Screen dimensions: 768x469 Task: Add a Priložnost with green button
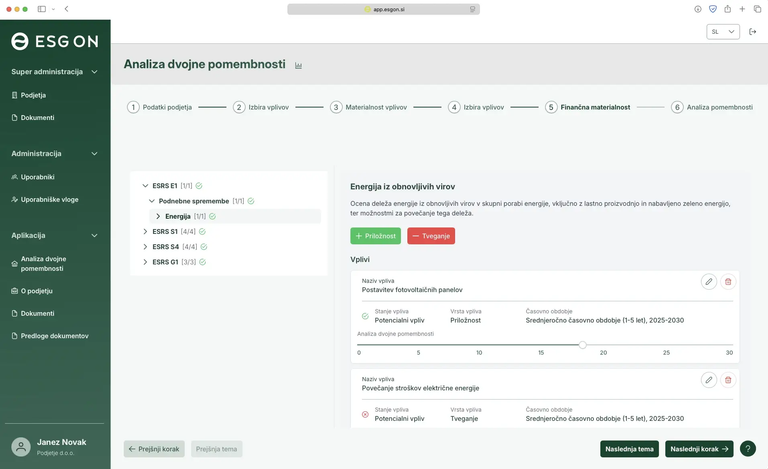[376, 236]
